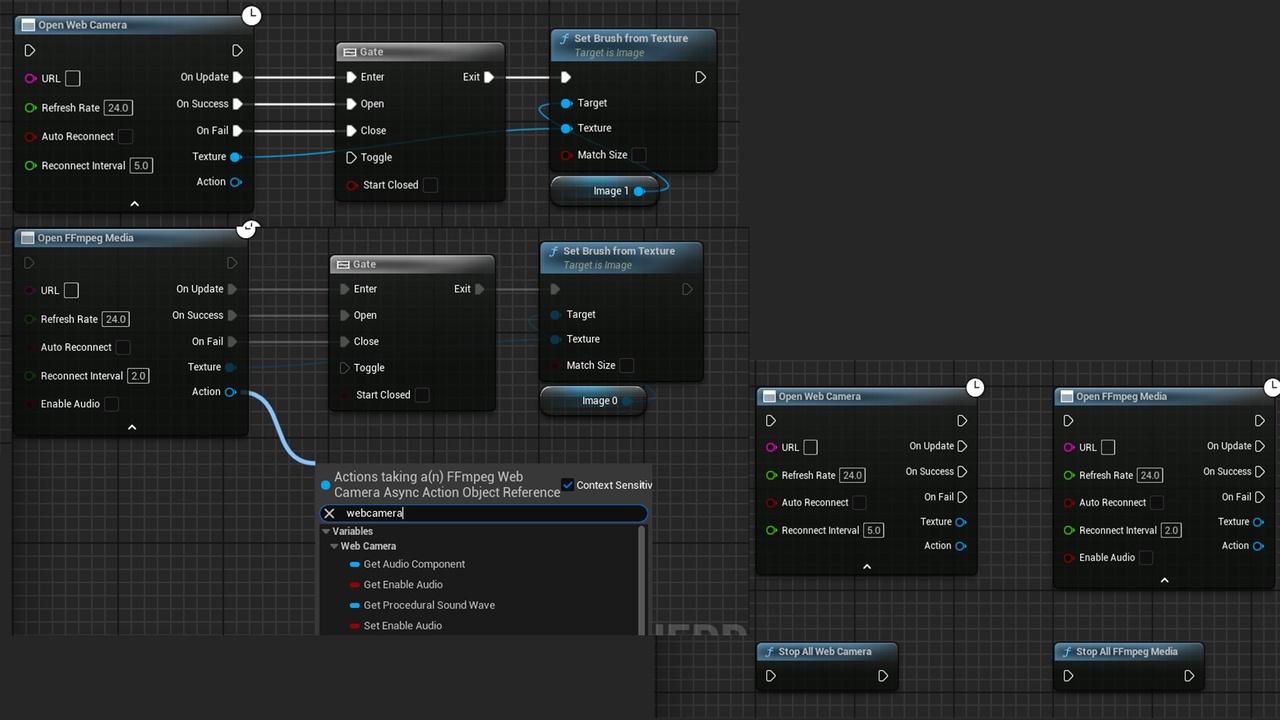Image resolution: width=1280 pixels, height=720 pixels.
Task: Edit Reconnect Interval value on wired Open Web Camera node
Action: tap(141, 166)
